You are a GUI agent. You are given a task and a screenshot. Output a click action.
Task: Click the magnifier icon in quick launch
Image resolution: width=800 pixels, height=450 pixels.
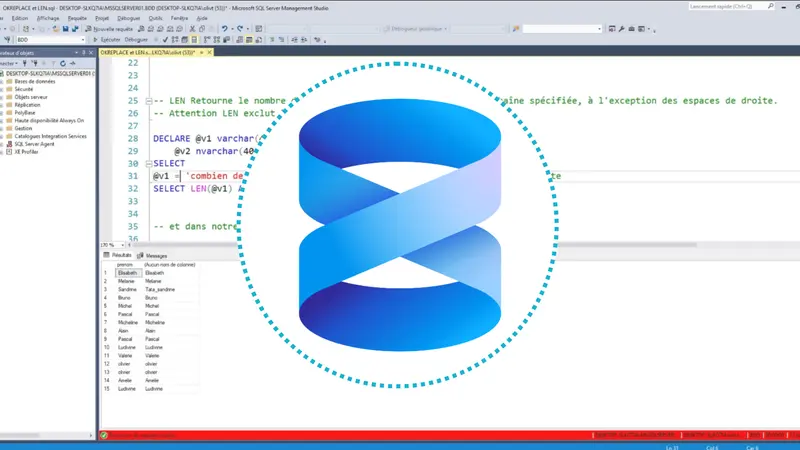click(770, 7)
